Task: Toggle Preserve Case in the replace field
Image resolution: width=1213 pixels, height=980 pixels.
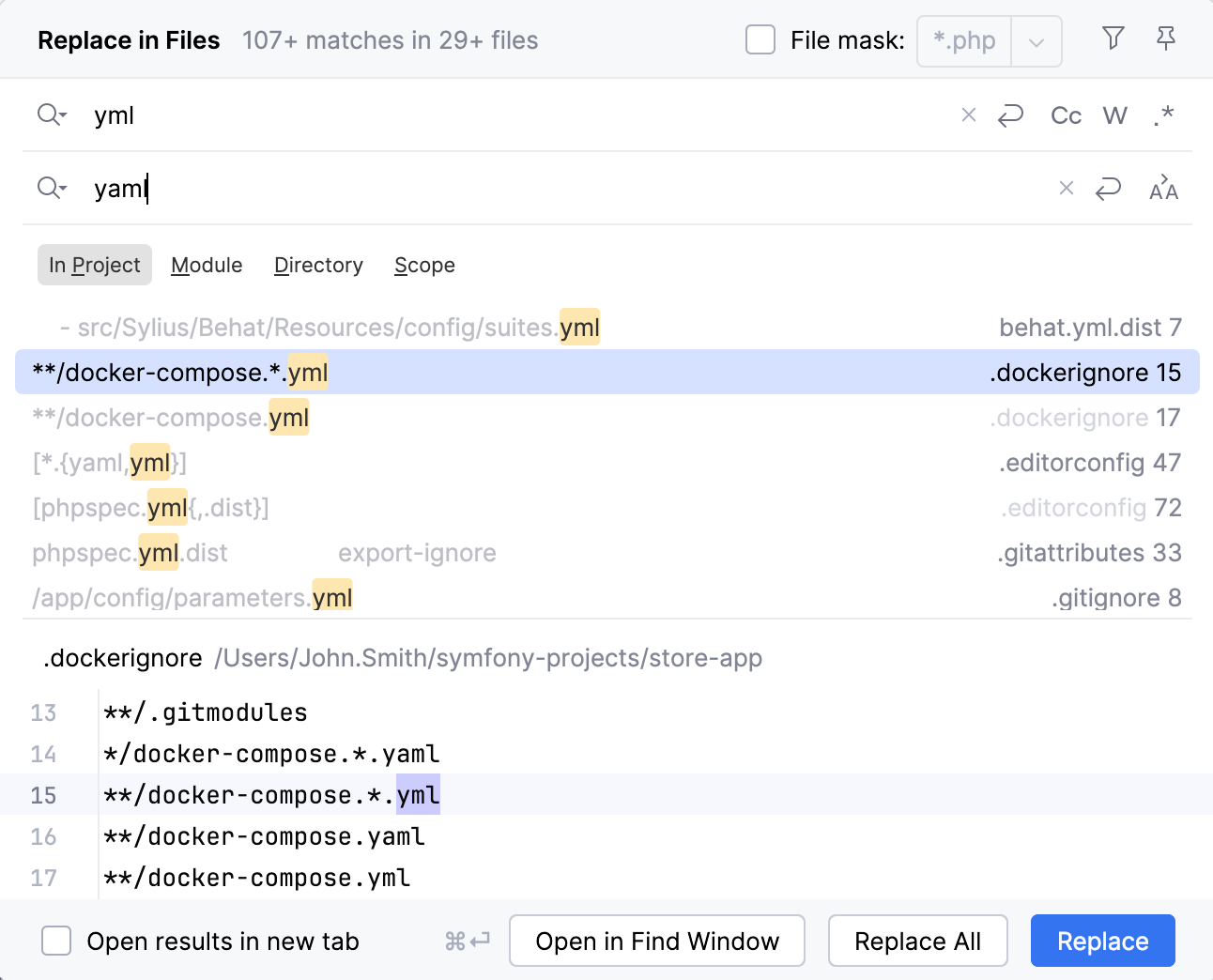Action: tap(1163, 188)
